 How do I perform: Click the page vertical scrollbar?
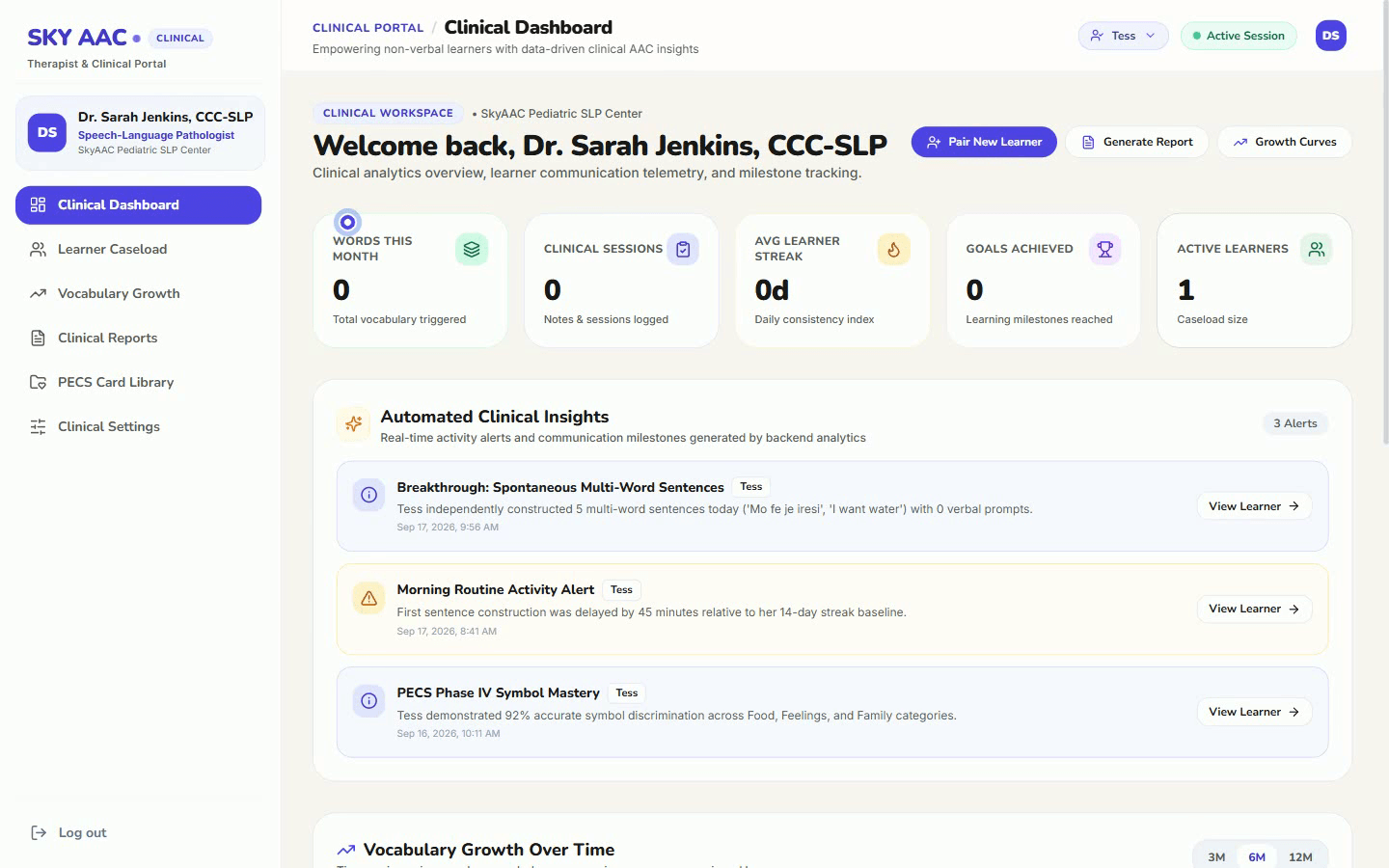[x=1384, y=222]
